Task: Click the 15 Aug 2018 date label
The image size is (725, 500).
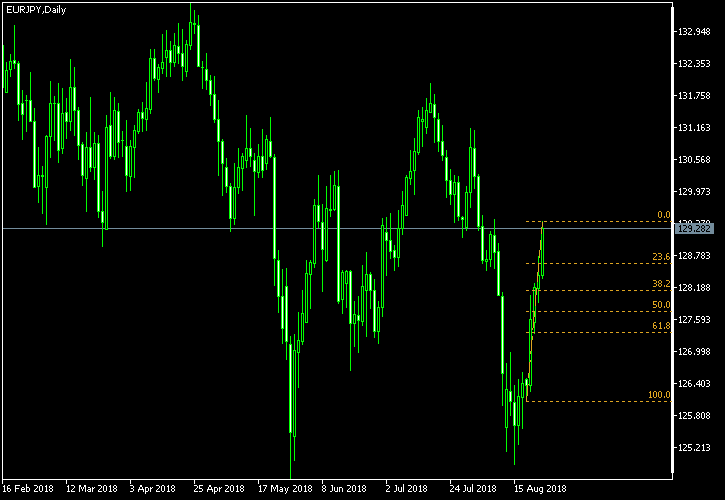Action: click(540, 488)
